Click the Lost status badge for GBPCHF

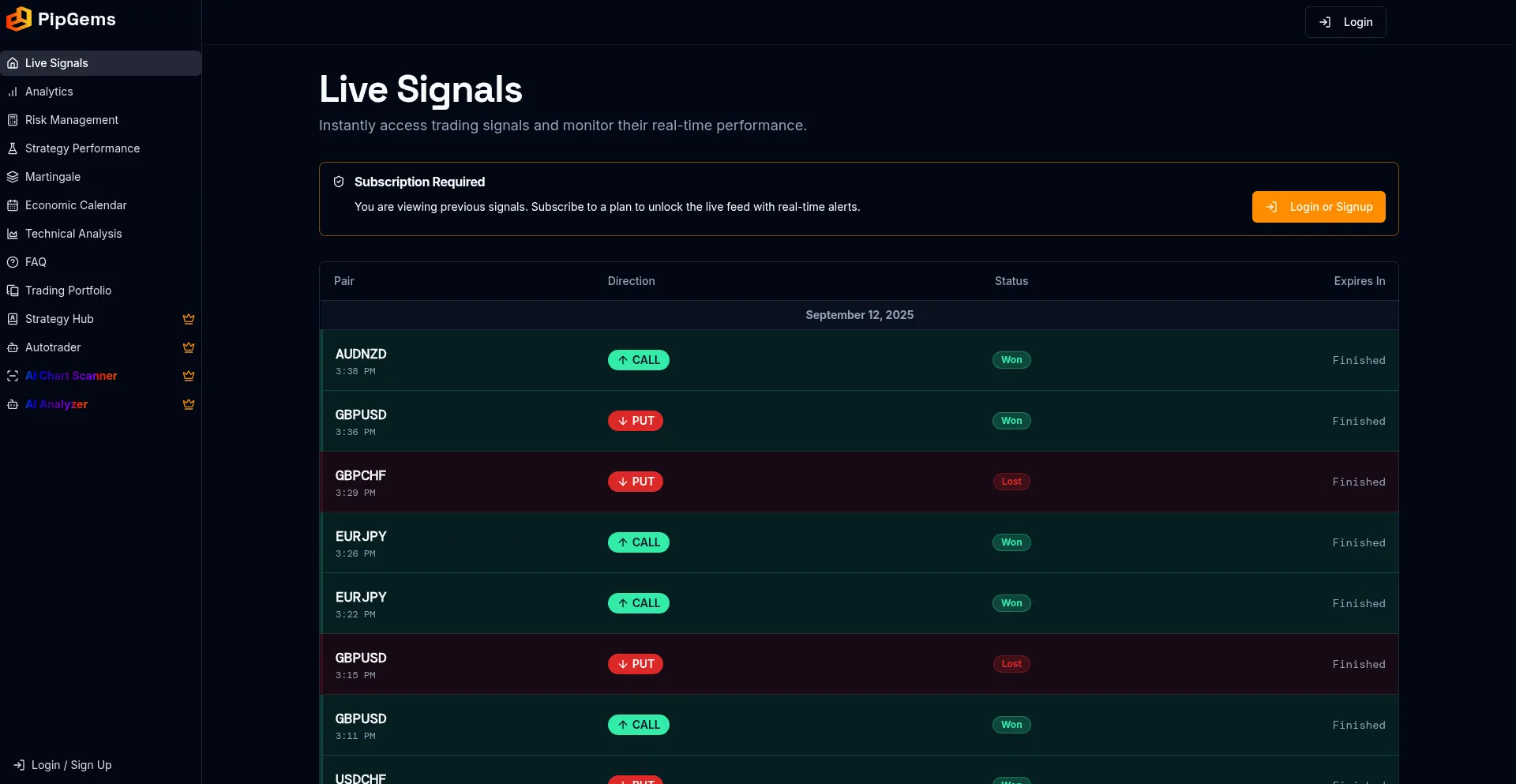1011,482
